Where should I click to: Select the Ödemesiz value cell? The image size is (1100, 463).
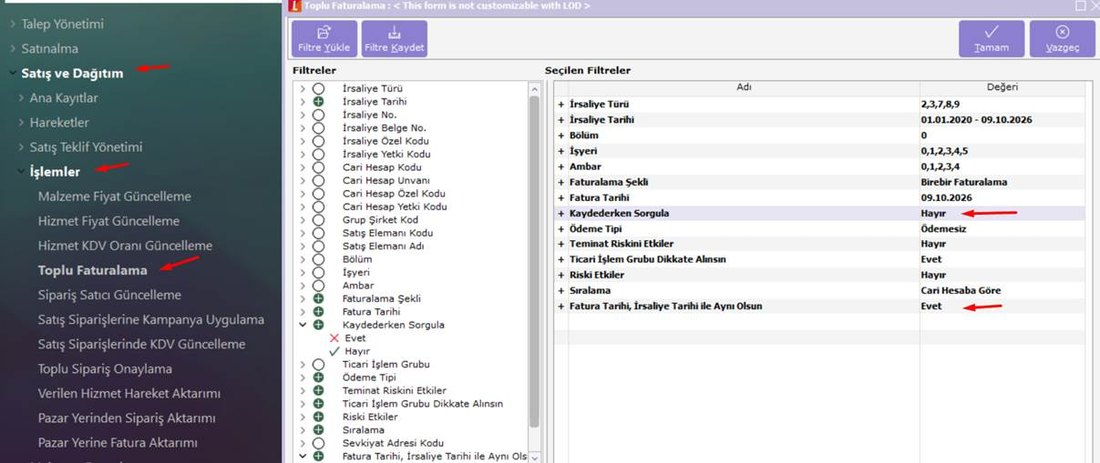pos(943,229)
